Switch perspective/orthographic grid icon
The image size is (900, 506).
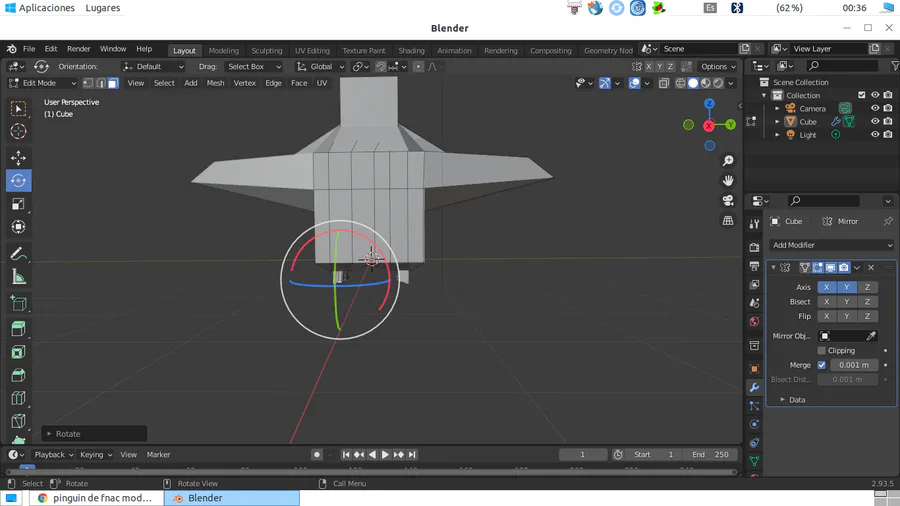(728, 221)
